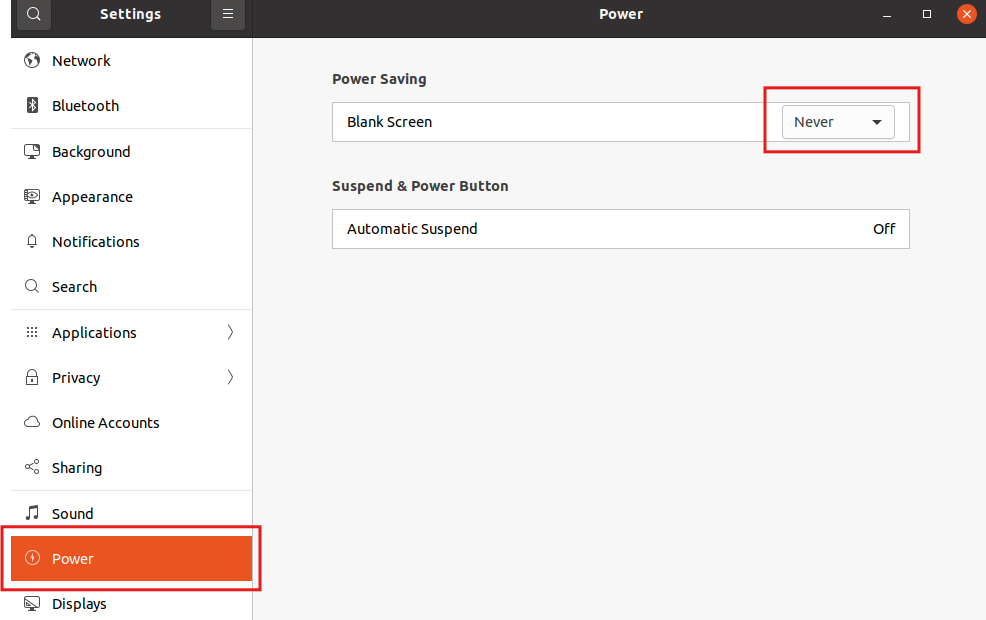Click the search magnifier button in header
The image size is (986, 620).
[34, 14]
